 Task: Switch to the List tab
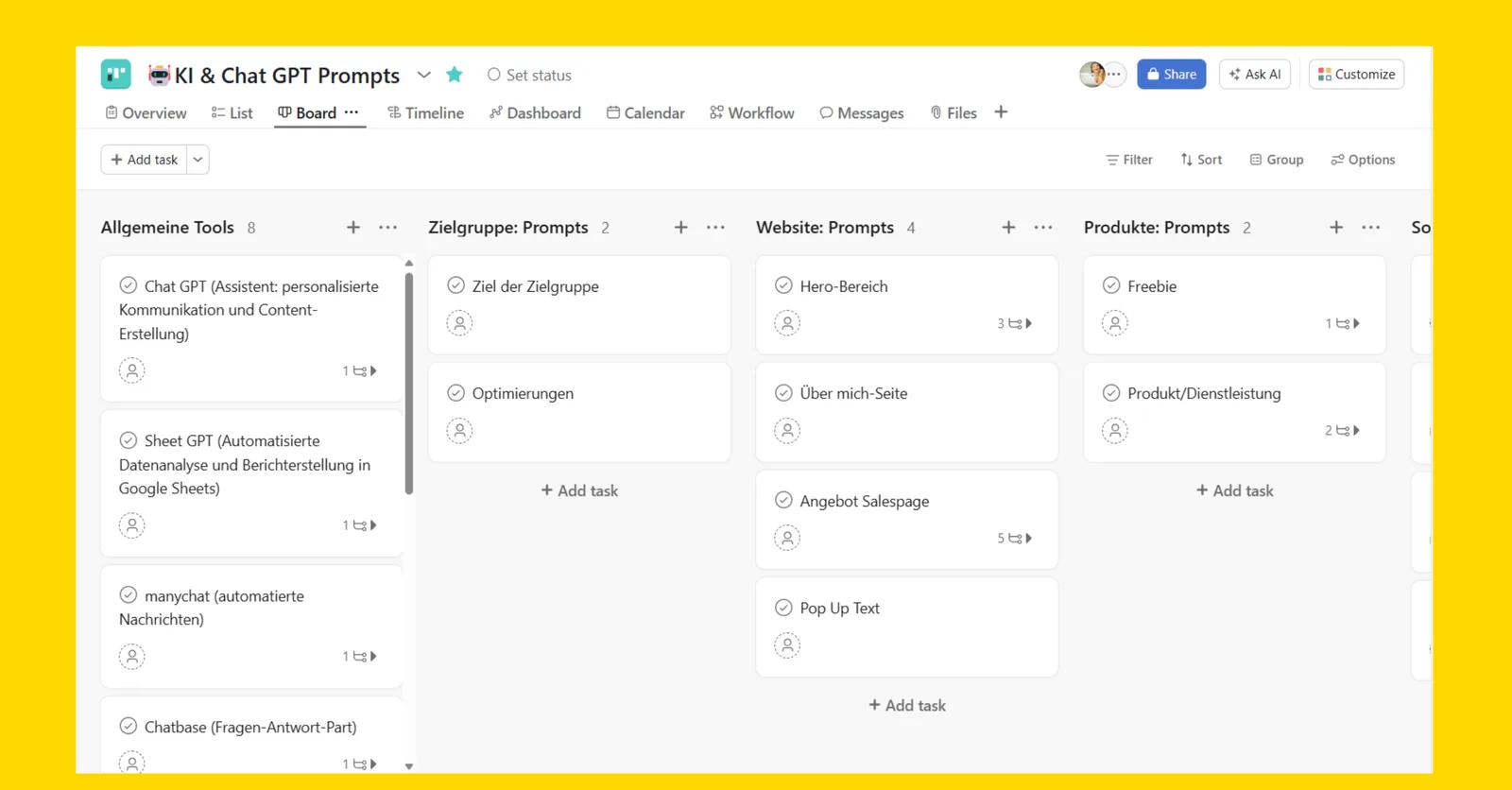coord(232,112)
